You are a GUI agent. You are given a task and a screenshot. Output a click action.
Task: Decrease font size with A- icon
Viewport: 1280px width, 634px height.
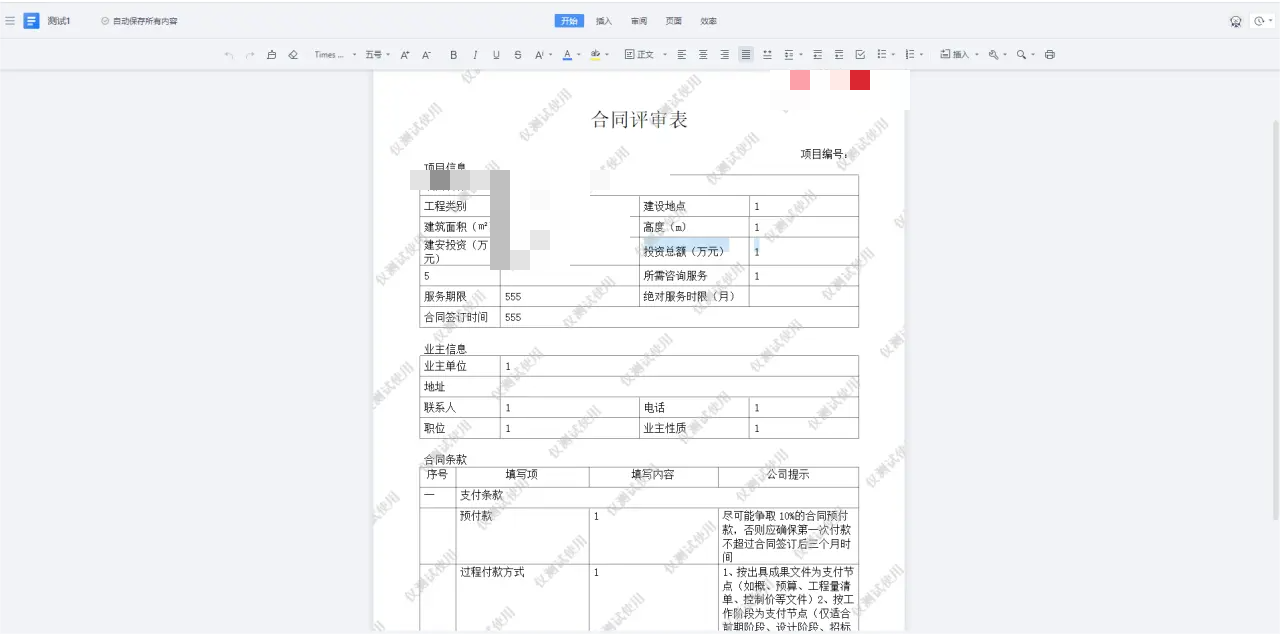(x=426, y=55)
